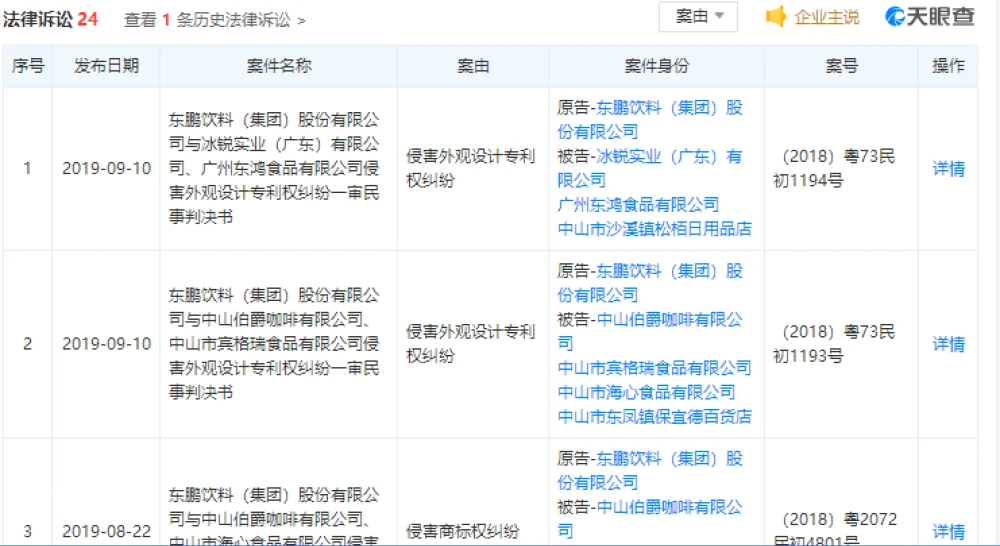Open 中山市宾格瑞食品有限公司 link

pyautogui.click(x=654, y=368)
